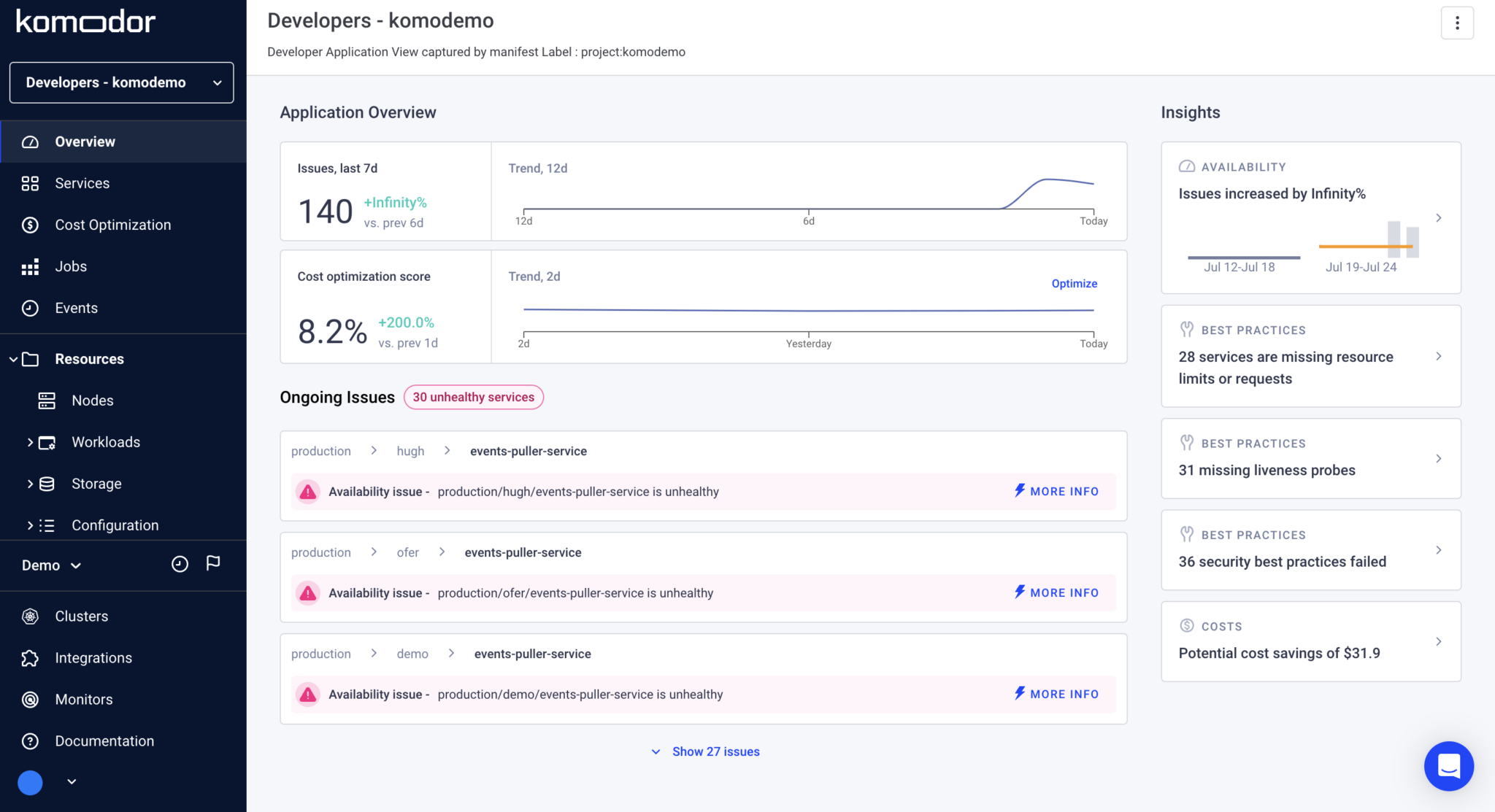Select Overview in the sidebar
This screenshot has width=1495, height=812.
[123, 142]
